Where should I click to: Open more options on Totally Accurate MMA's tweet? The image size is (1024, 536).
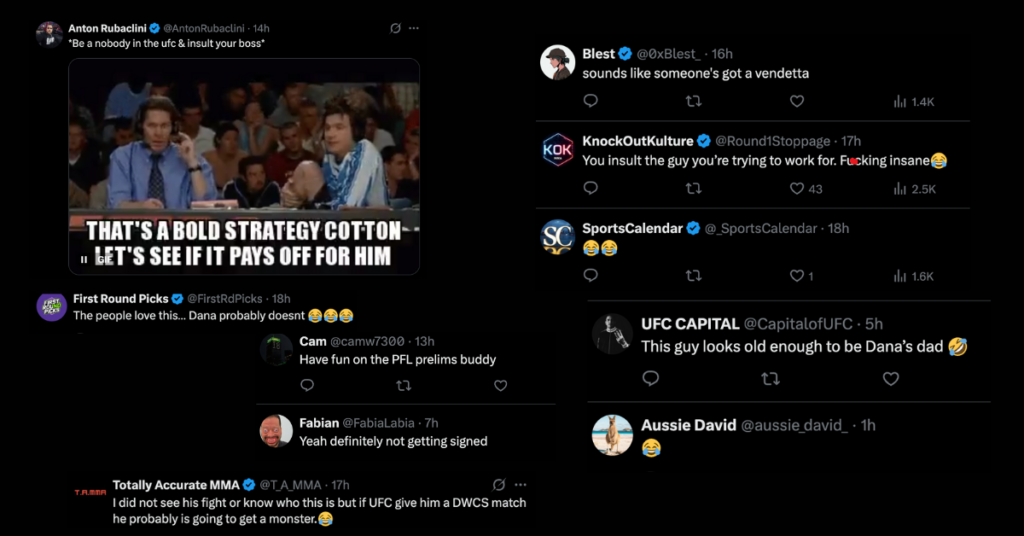(x=518, y=485)
